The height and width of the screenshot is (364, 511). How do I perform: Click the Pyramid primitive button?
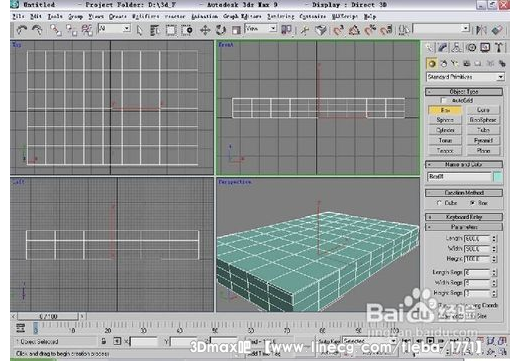(483, 141)
